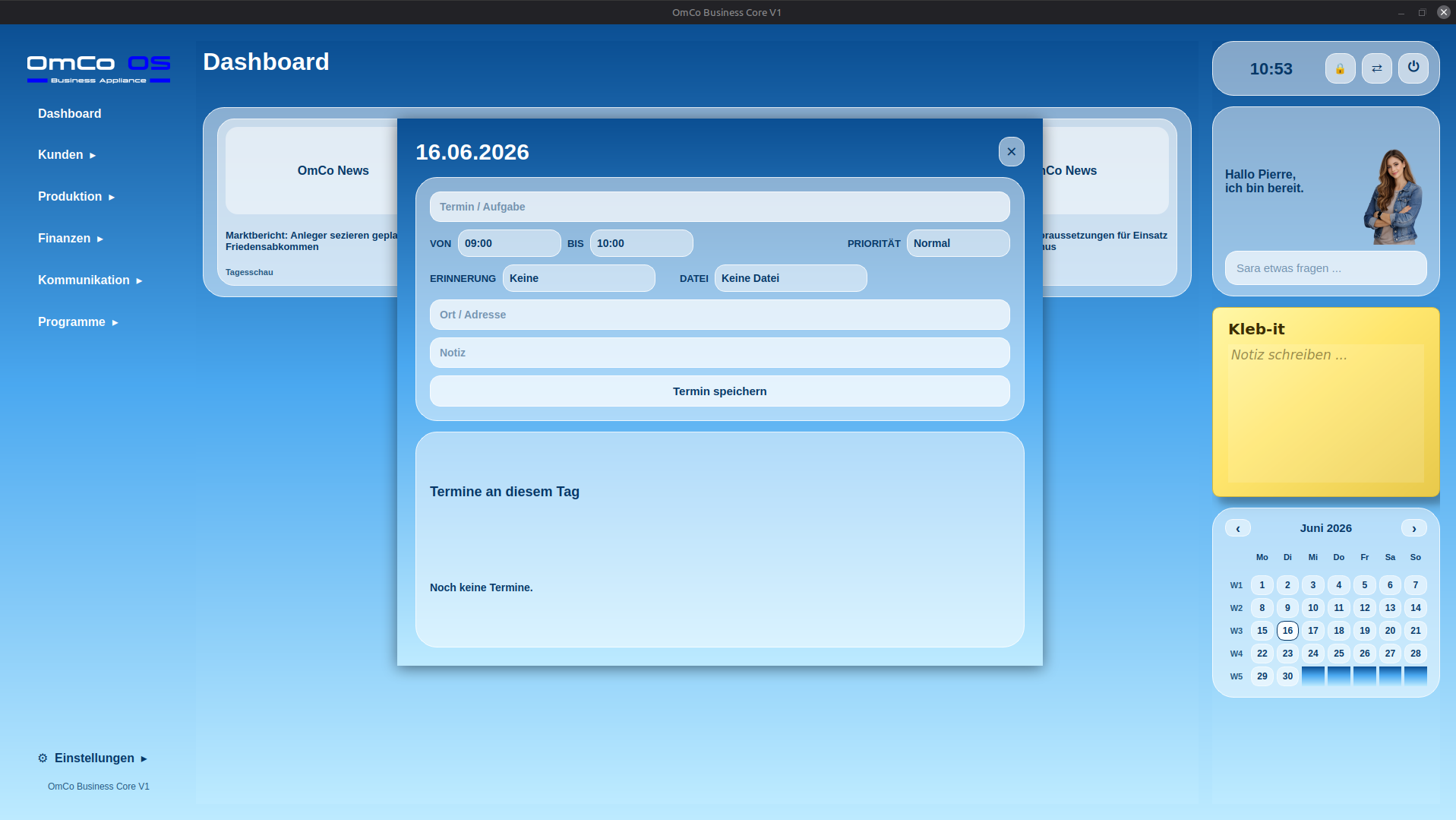The image size is (1456, 820).
Task: Select day 24 in the calendar
Action: [x=1312, y=653]
